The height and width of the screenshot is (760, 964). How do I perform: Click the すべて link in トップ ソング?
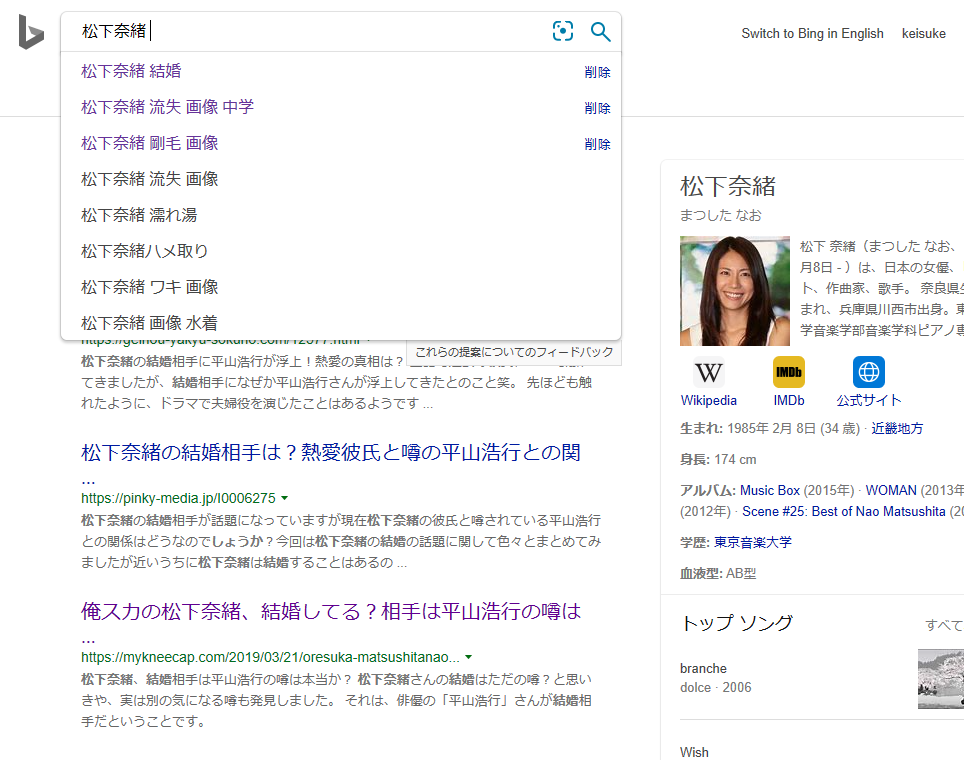(944, 625)
